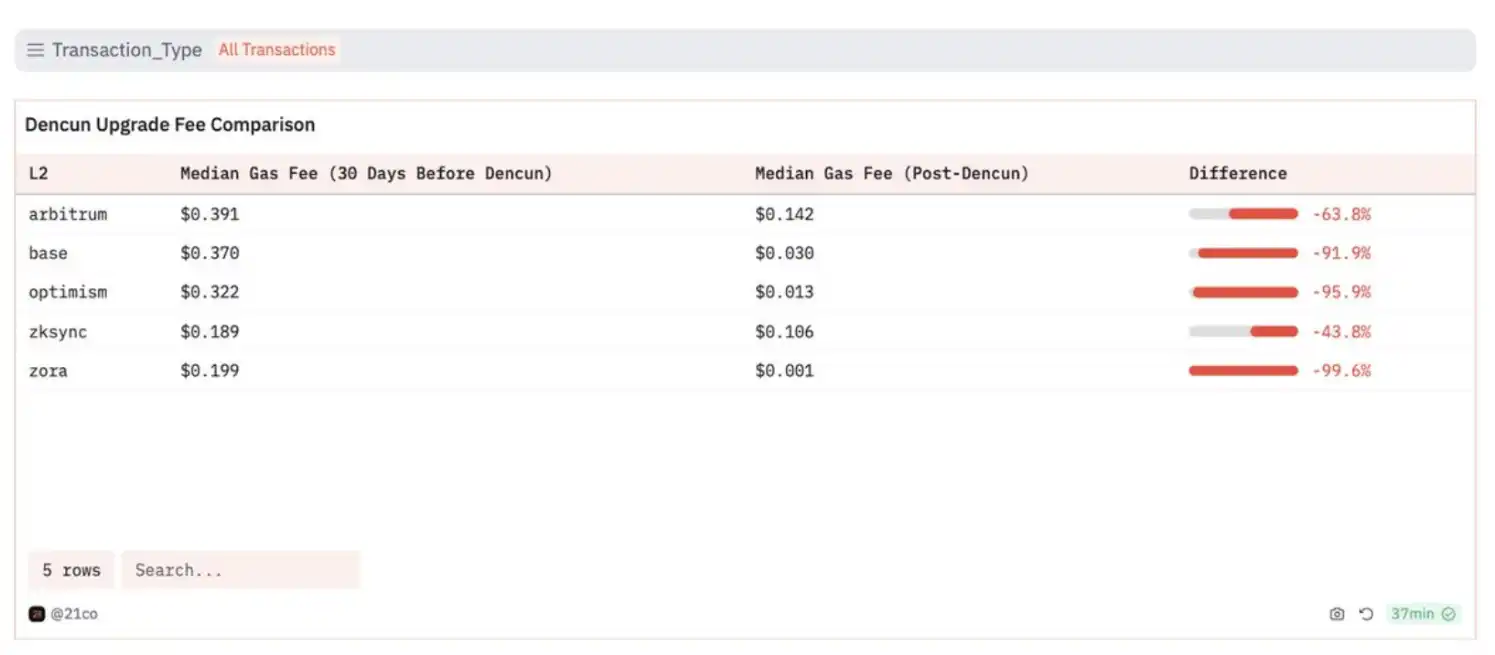The height and width of the screenshot is (655, 1495).
Task: Click the -99.6% difference value
Action: coord(1341,371)
